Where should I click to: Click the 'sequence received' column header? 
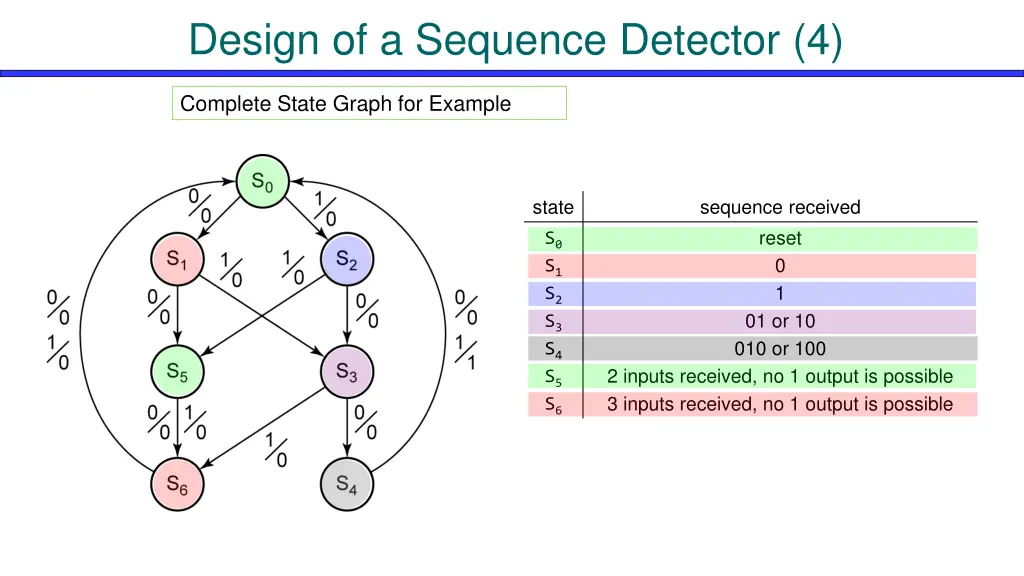(780, 208)
